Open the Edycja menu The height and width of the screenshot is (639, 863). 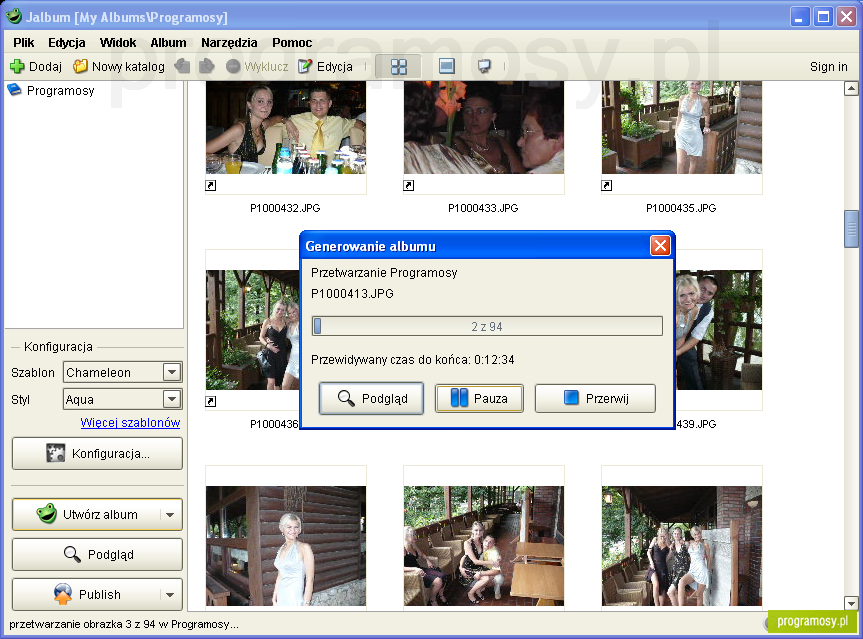(67, 43)
